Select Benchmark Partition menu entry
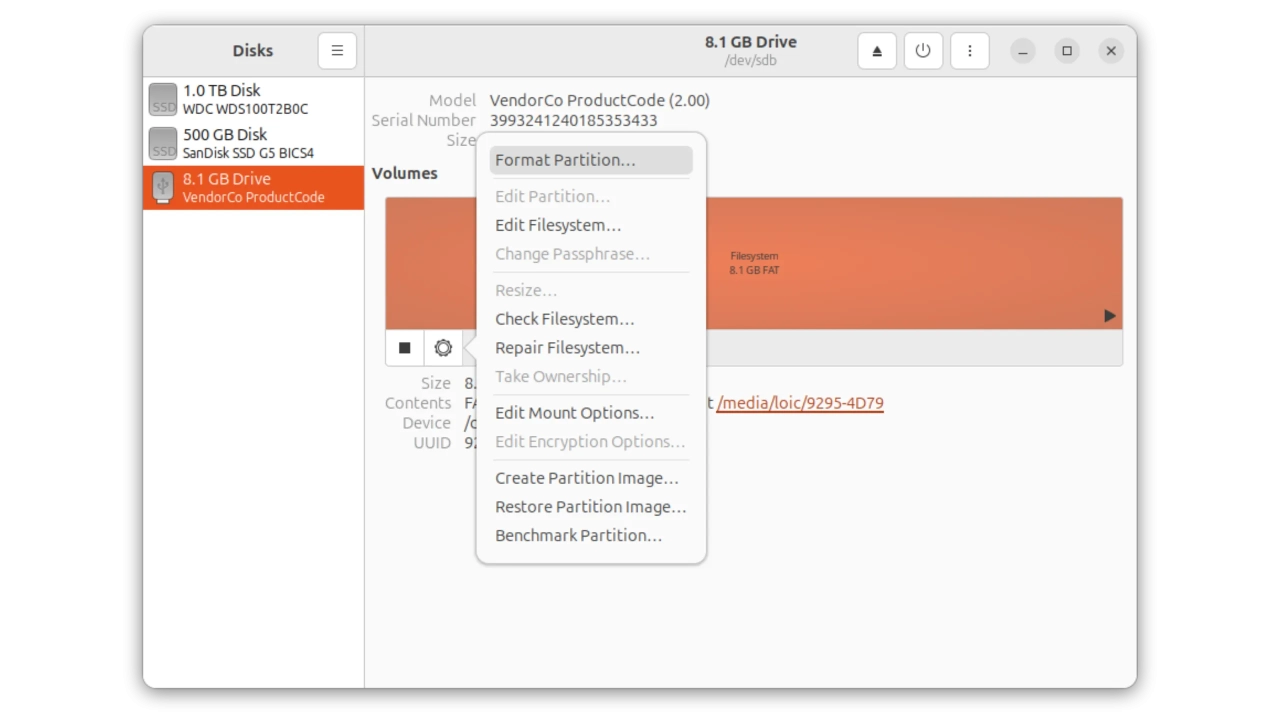Viewport: 1280px width, 720px height. (578, 536)
